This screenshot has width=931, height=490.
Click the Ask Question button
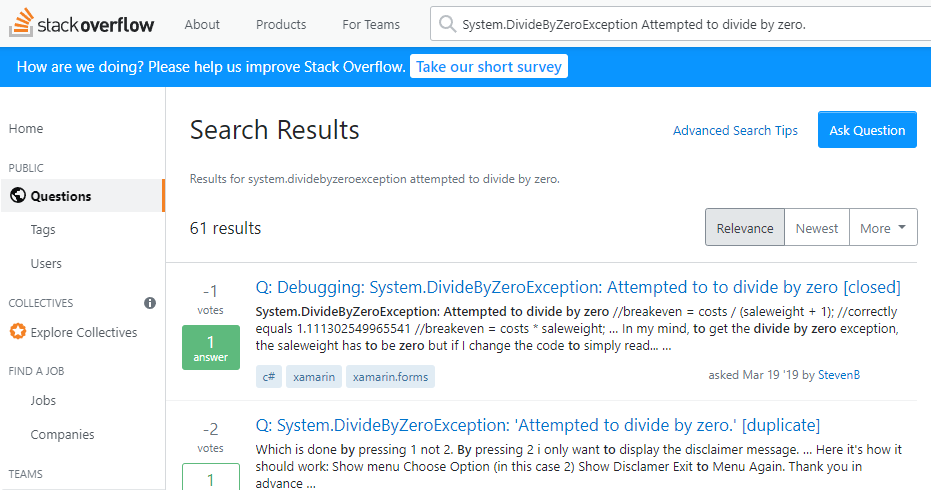[866, 130]
